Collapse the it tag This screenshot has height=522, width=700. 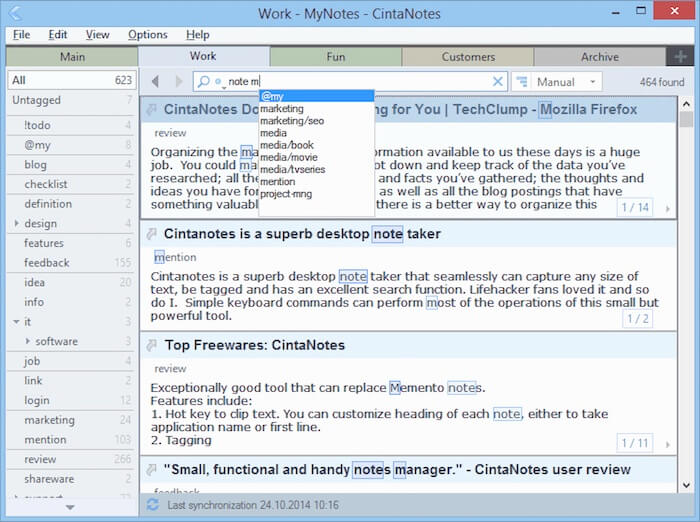tap(16, 322)
